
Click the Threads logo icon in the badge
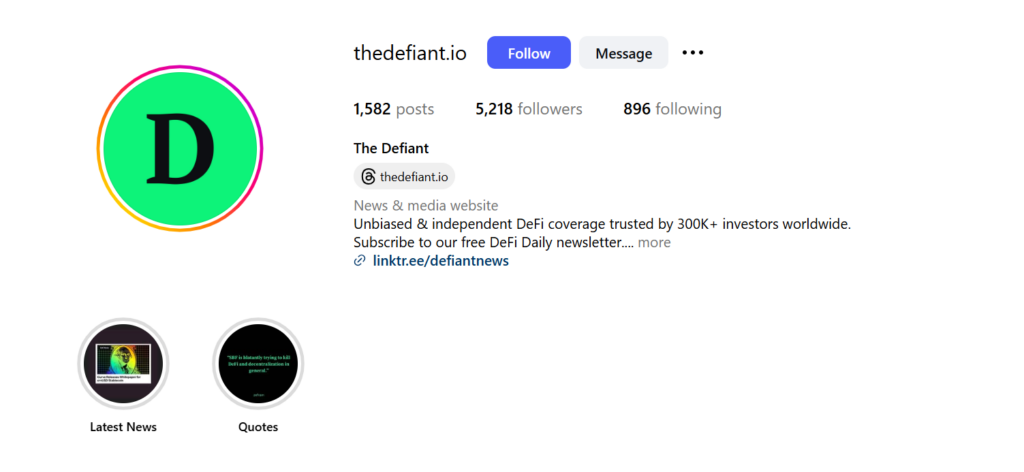tap(368, 176)
